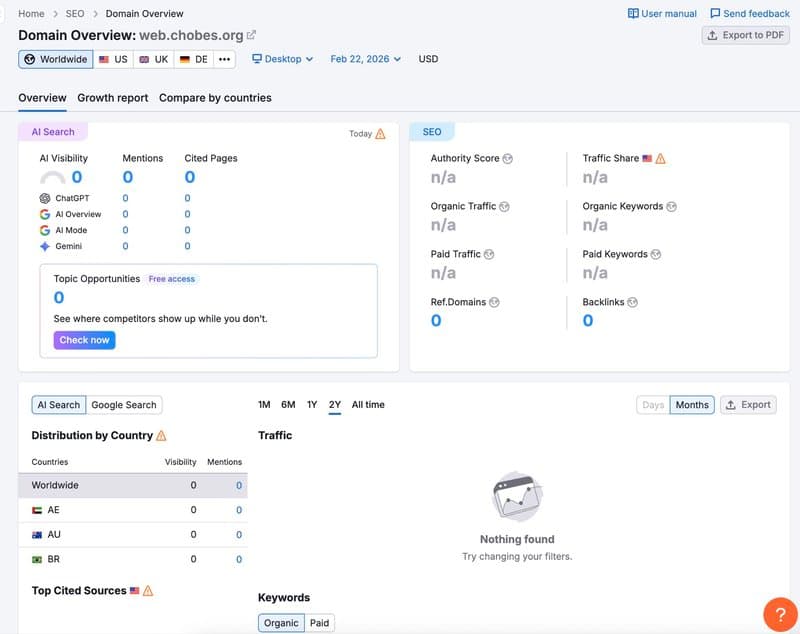This screenshot has width=800, height=634.
Task: Click warning icon beside Distribution by Country
Action: tap(161, 436)
